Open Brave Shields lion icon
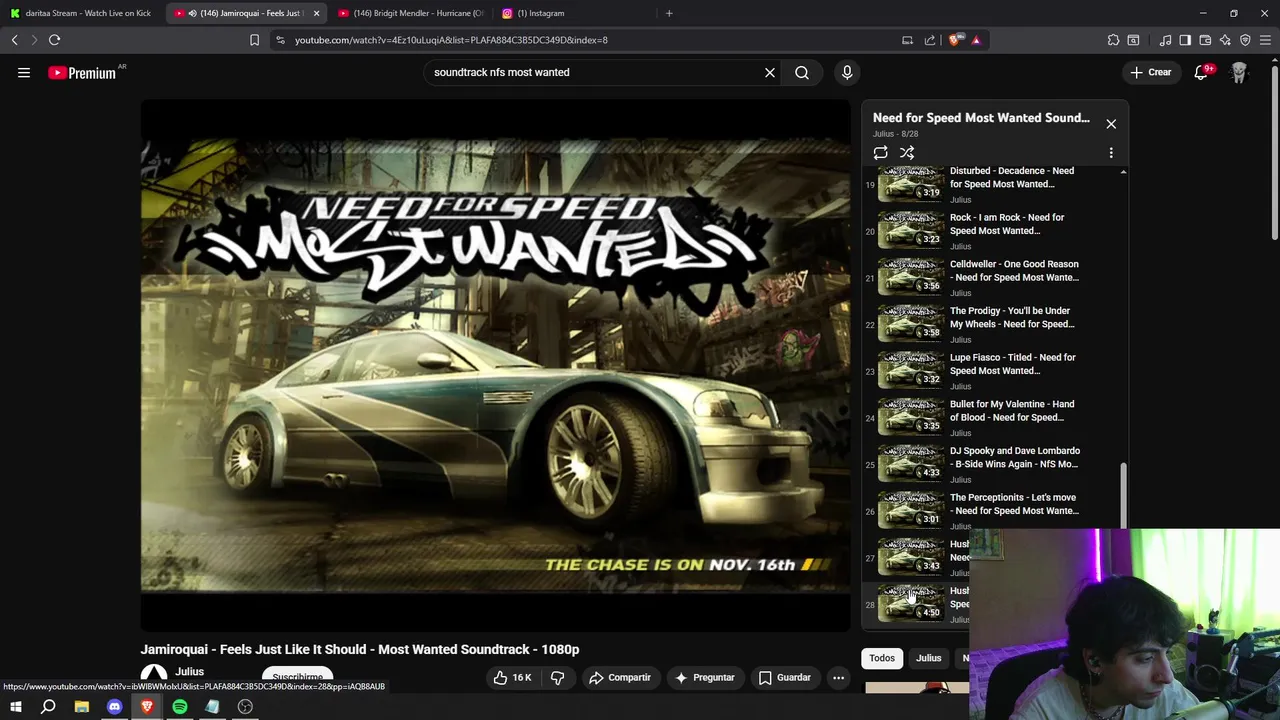The image size is (1280, 720). click(954, 40)
